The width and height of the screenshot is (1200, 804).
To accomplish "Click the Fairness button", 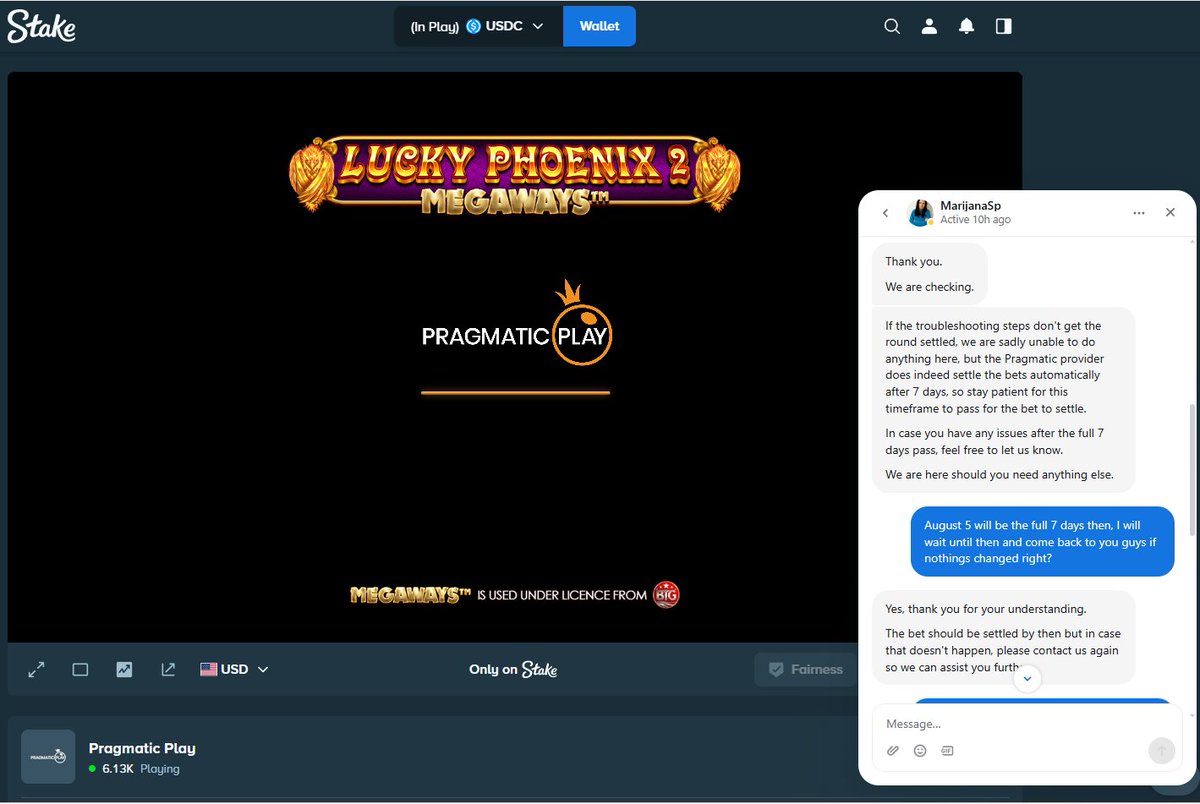I will pyautogui.click(x=805, y=669).
